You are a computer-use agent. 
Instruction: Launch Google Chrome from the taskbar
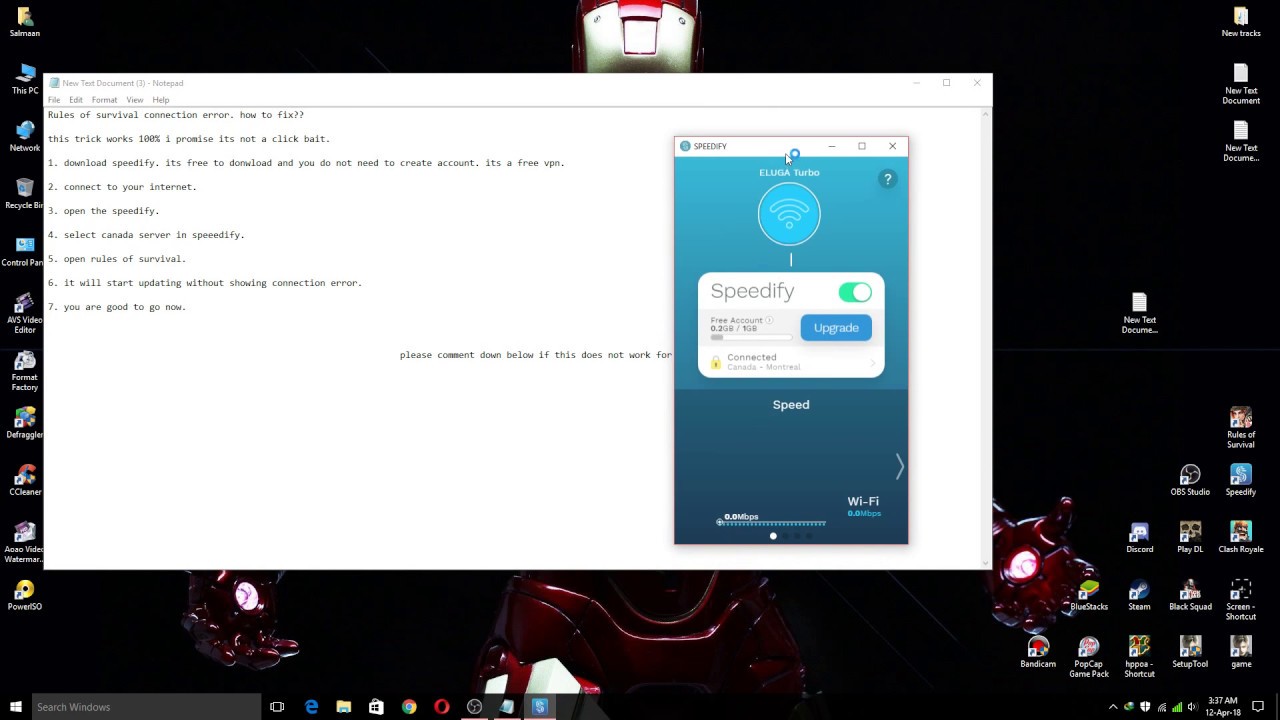409,707
